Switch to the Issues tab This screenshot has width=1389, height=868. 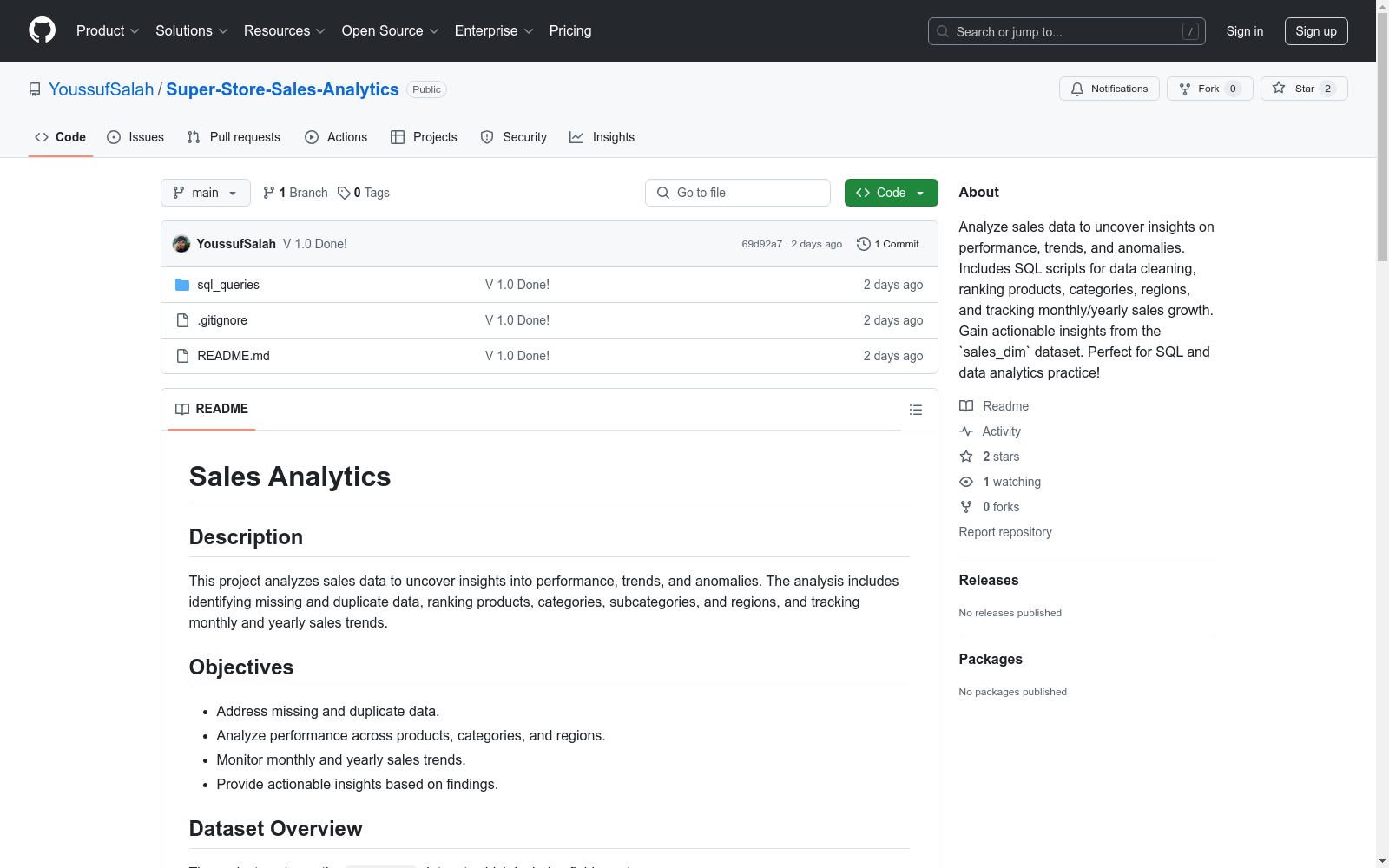[x=135, y=137]
